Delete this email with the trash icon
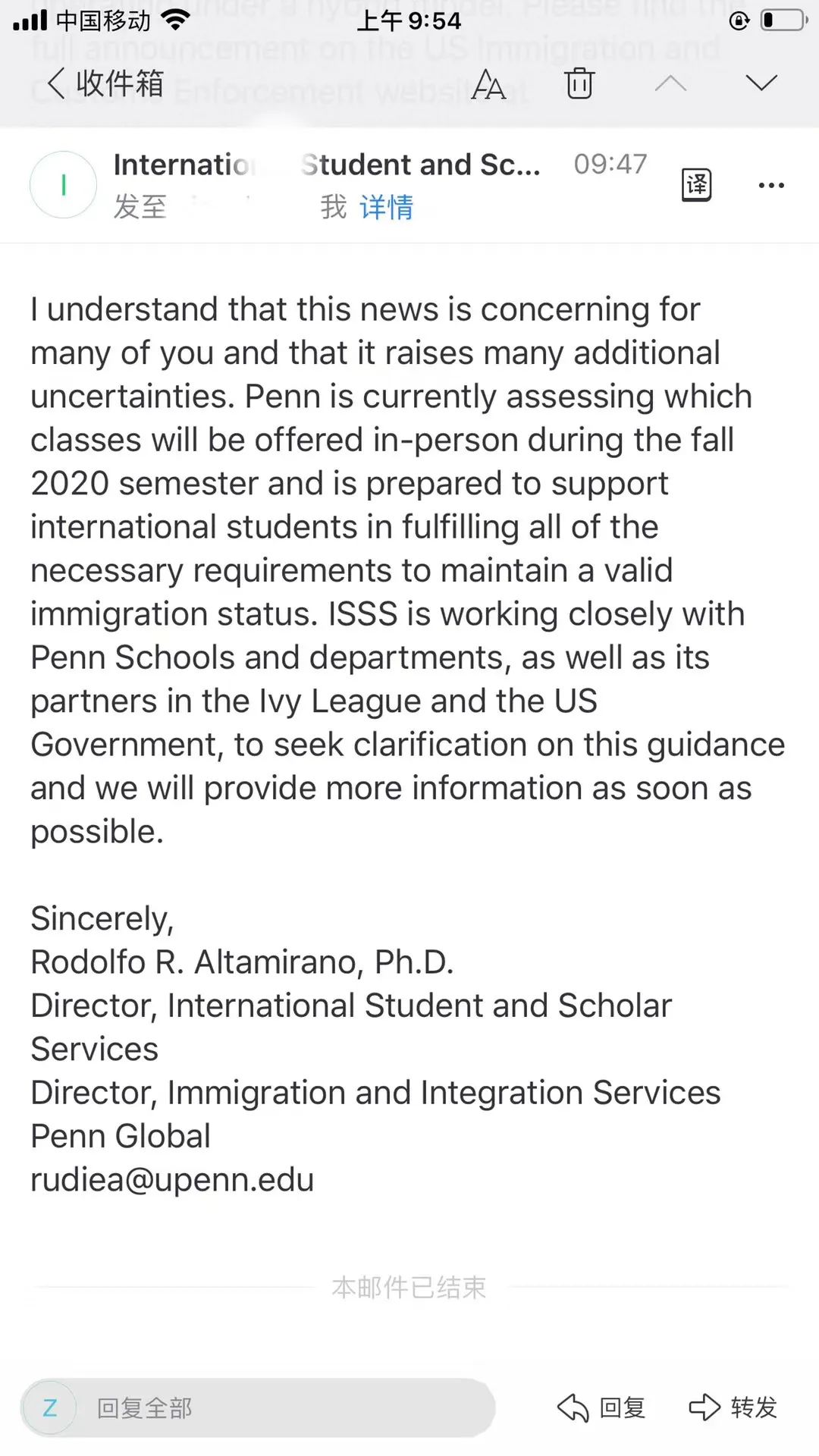The width and height of the screenshot is (819, 1456). pyautogui.click(x=579, y=83)
